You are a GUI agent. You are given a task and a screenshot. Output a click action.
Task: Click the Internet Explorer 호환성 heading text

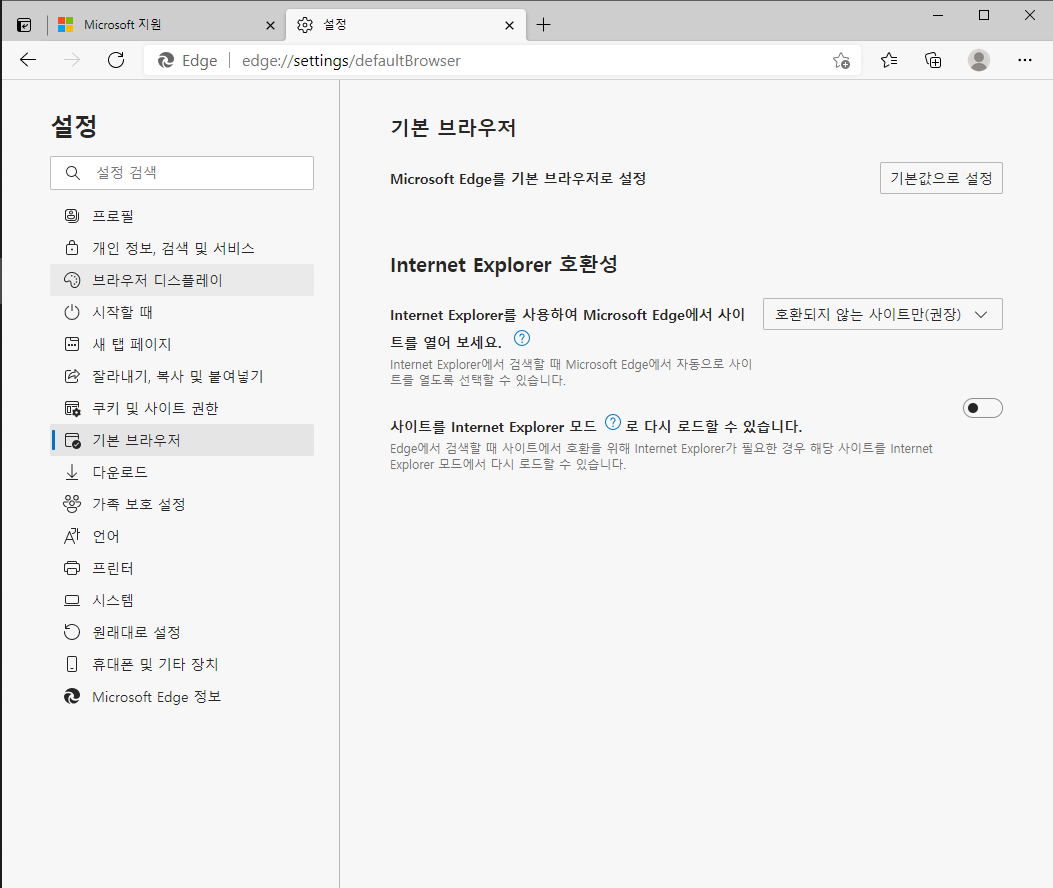pos(504,265)
